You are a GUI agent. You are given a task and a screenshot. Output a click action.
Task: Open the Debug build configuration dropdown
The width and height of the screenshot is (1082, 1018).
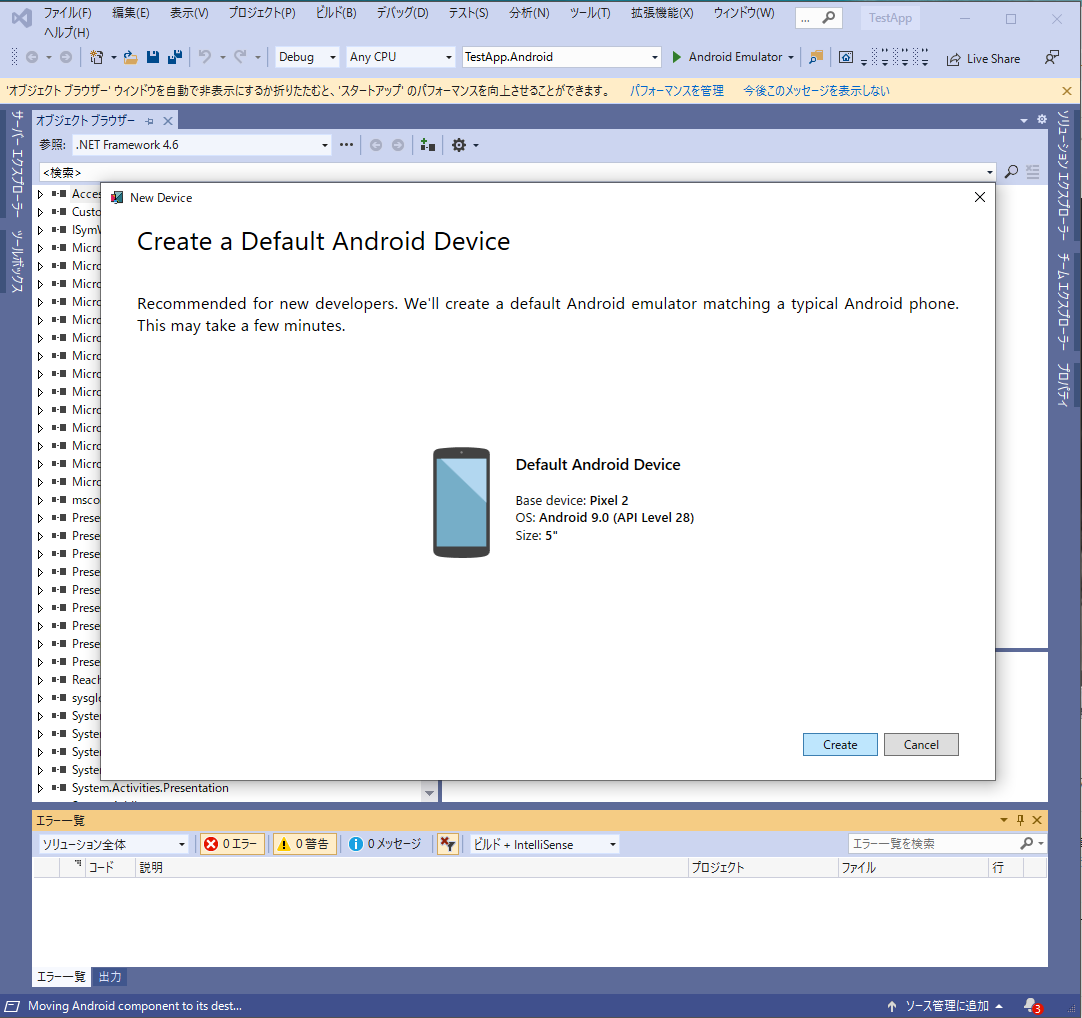coord(333,57)
